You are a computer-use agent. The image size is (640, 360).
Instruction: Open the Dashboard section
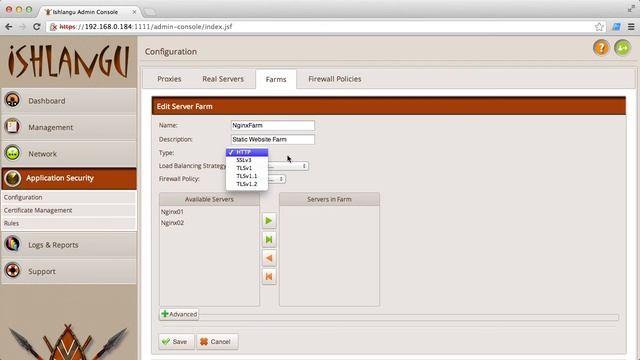coord(69,101)
